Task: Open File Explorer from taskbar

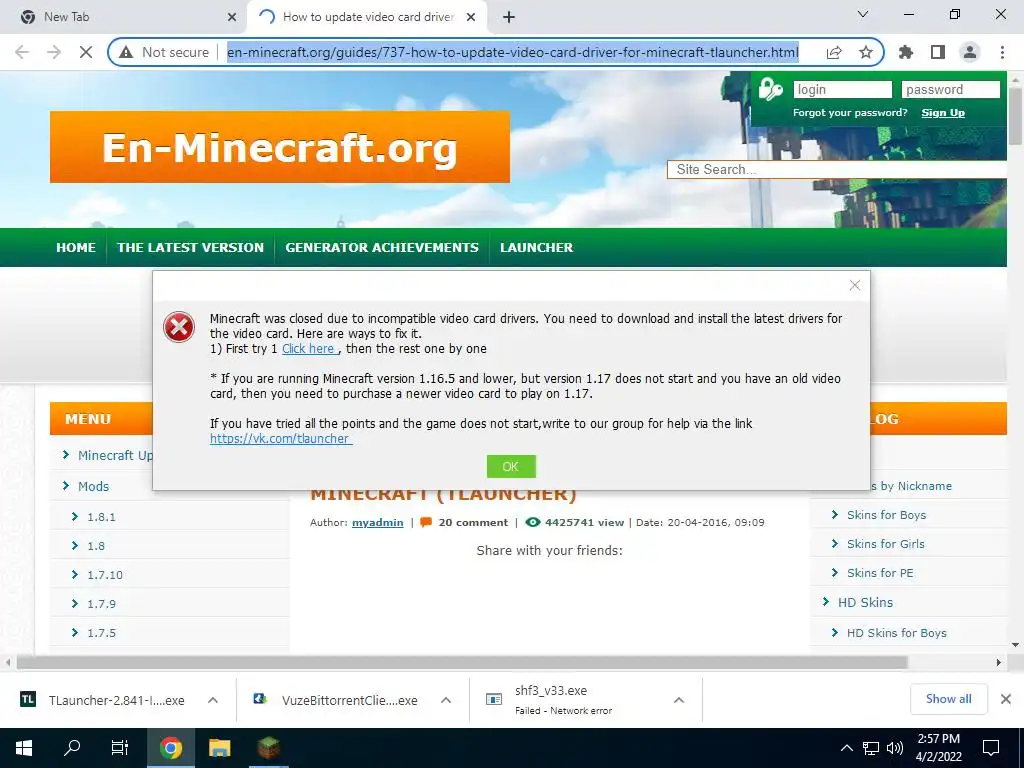Action: point(219,748)
